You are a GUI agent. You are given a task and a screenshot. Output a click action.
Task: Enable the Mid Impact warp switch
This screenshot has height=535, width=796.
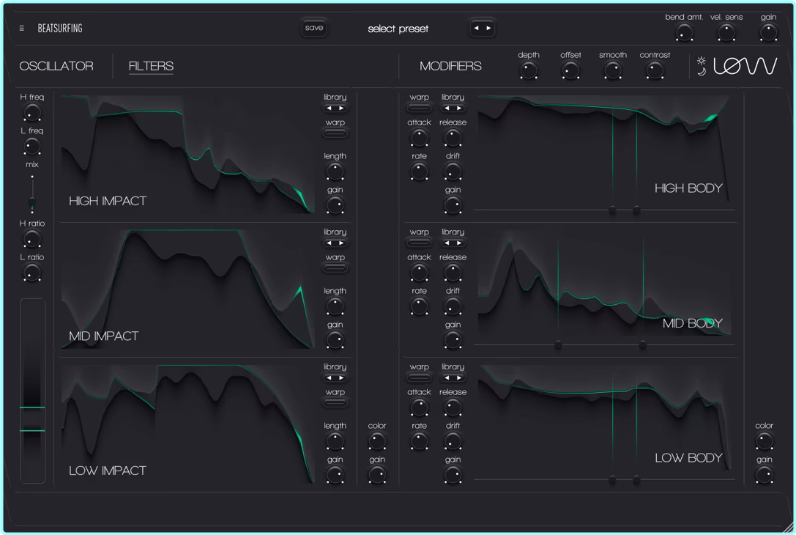[x=335, y=267]
